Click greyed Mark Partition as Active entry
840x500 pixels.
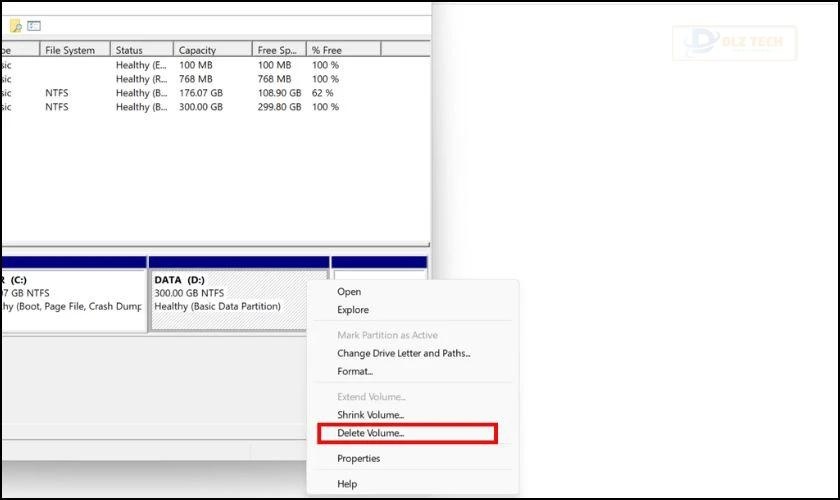(387, 335)
